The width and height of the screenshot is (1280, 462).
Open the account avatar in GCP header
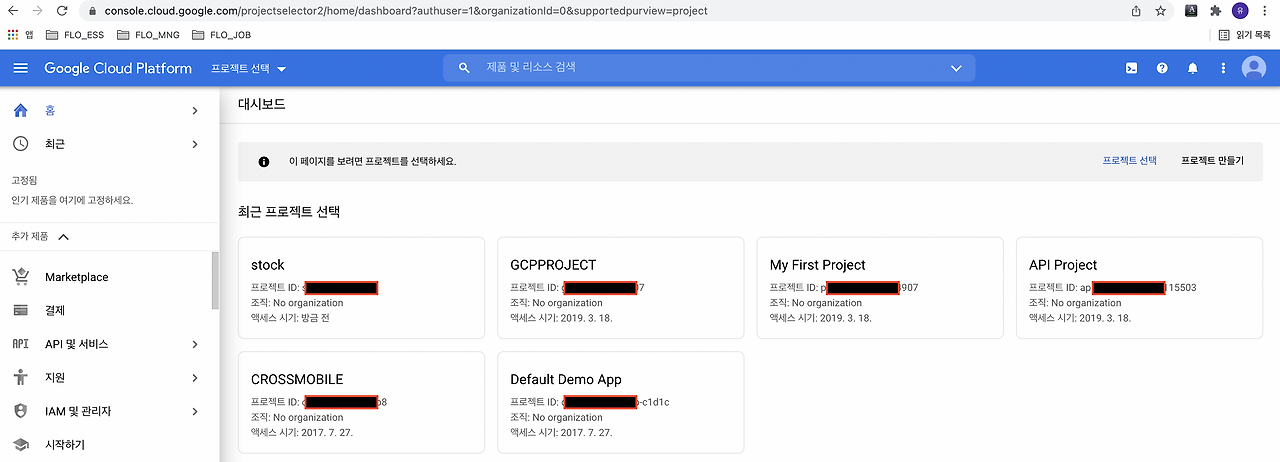pyautogui.click(x=1253, y=68)
